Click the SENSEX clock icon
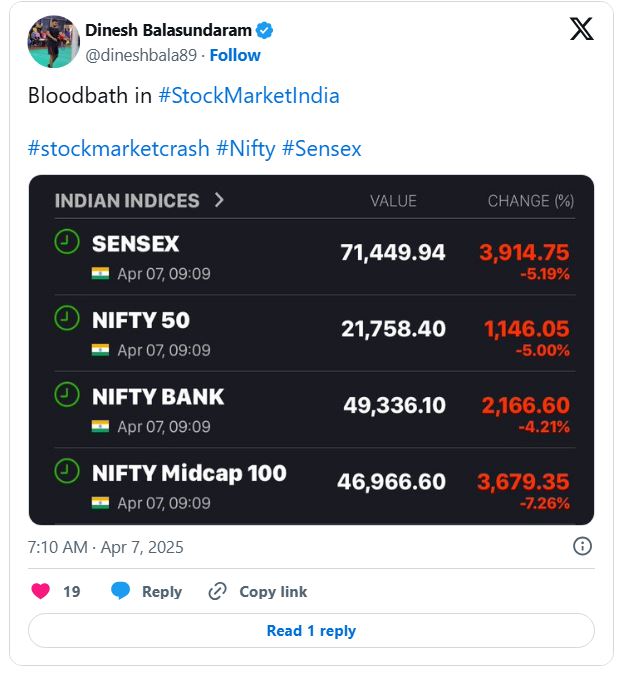 click(67, 242)
